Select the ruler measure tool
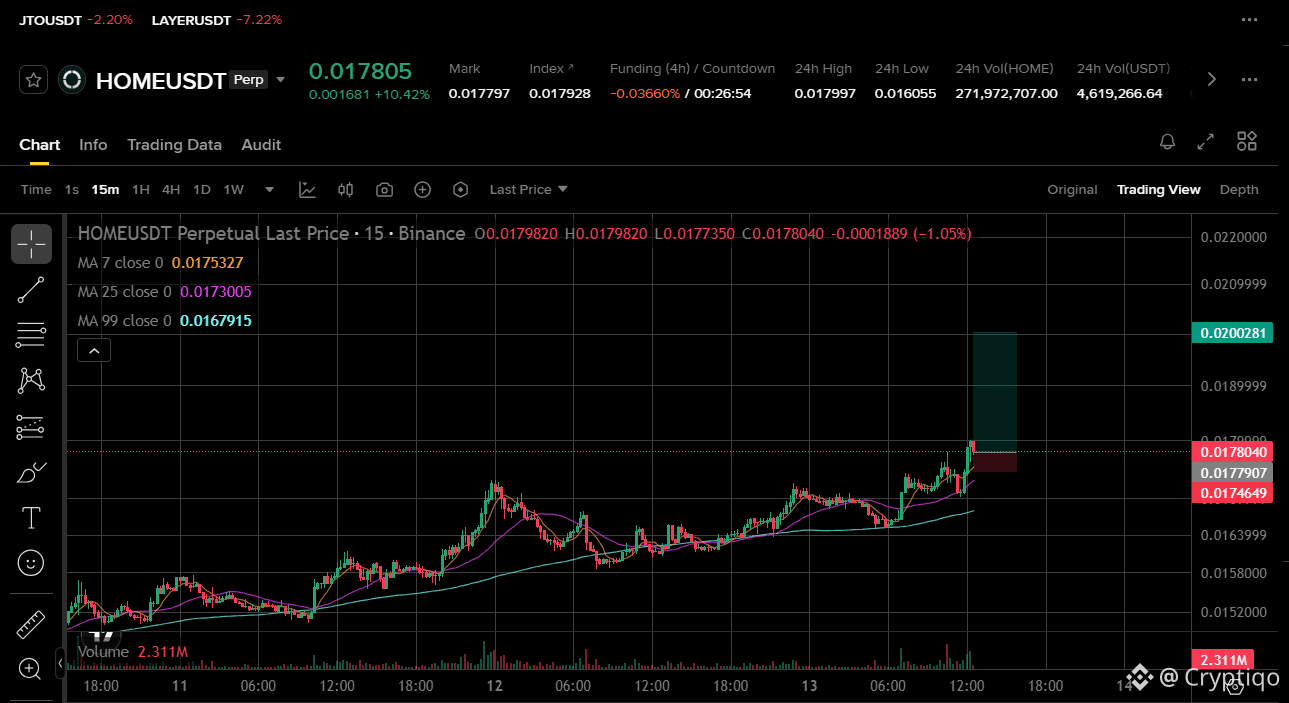 tap(32, 624)
